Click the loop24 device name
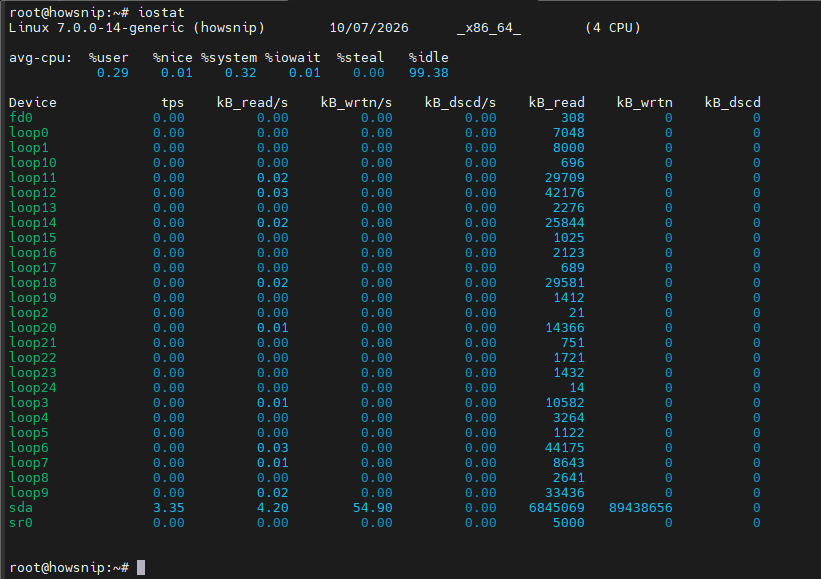 point(32,388)
